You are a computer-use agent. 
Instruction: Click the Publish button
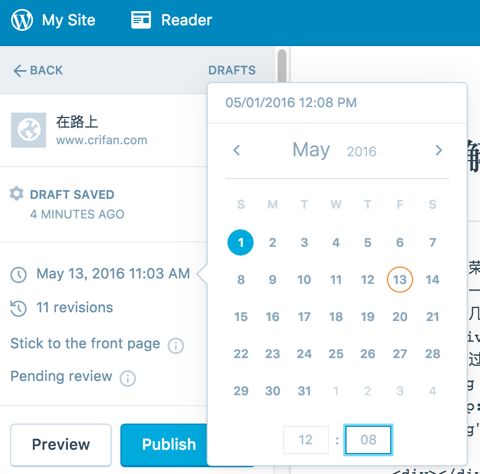coord(164,445)
